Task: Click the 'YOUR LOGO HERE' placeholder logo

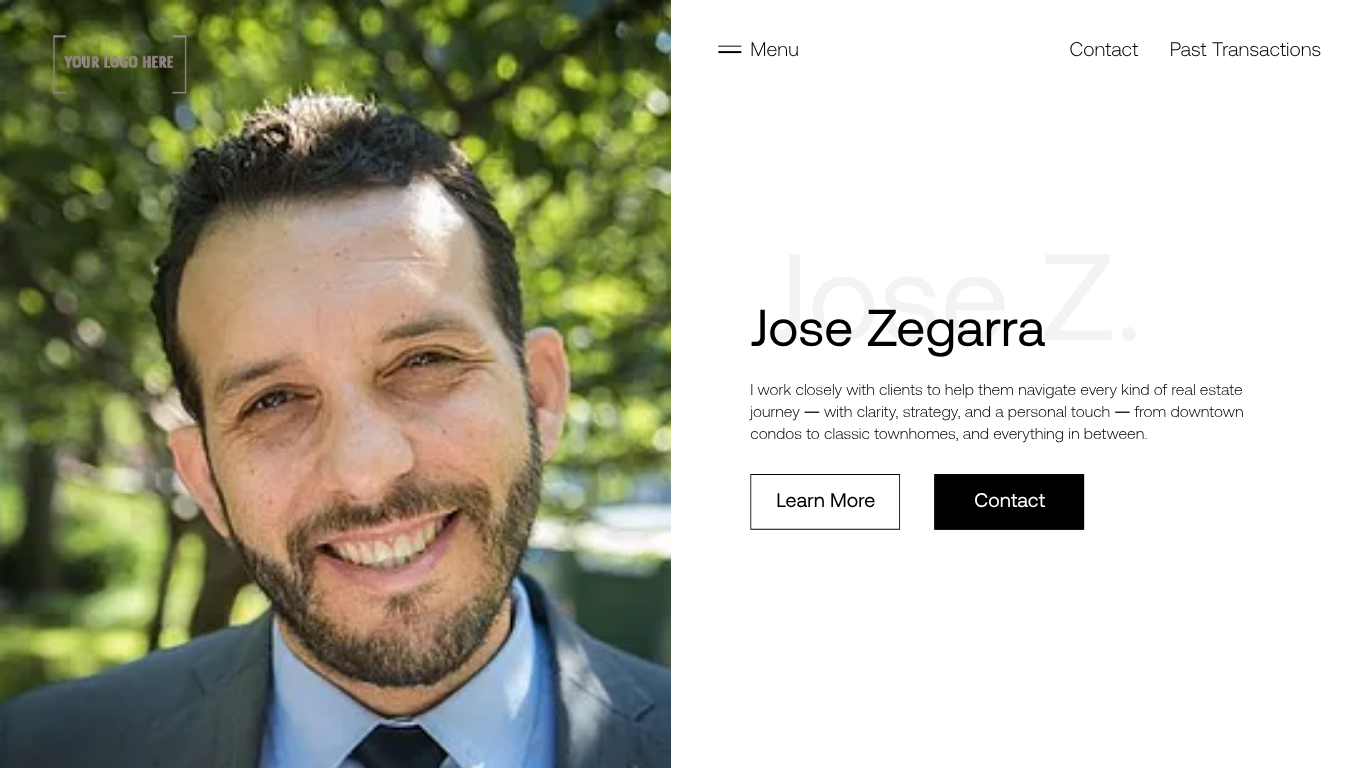Action: pos(119,63)
